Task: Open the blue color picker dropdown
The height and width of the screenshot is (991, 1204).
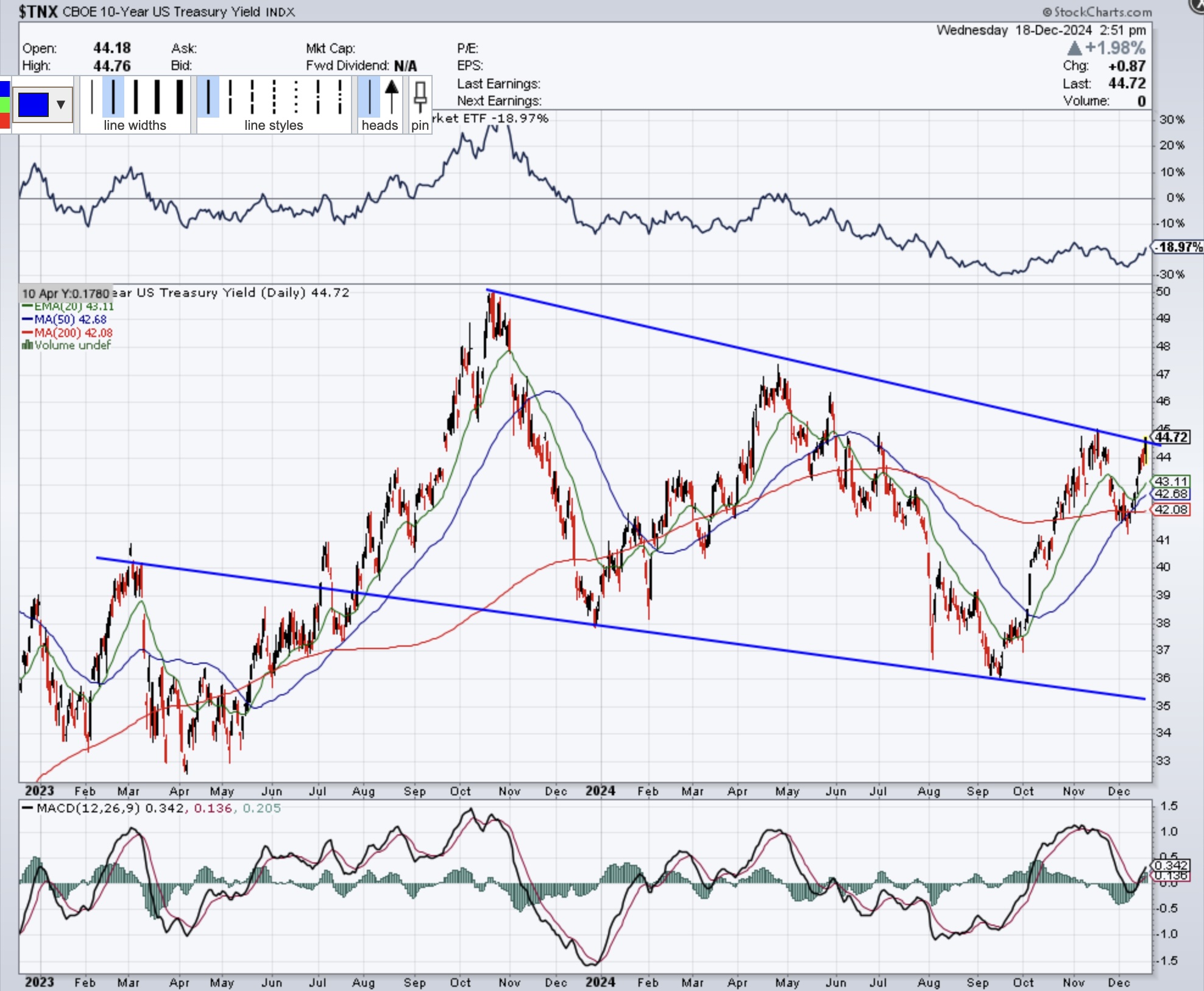Action: click(x=34, y=105)
